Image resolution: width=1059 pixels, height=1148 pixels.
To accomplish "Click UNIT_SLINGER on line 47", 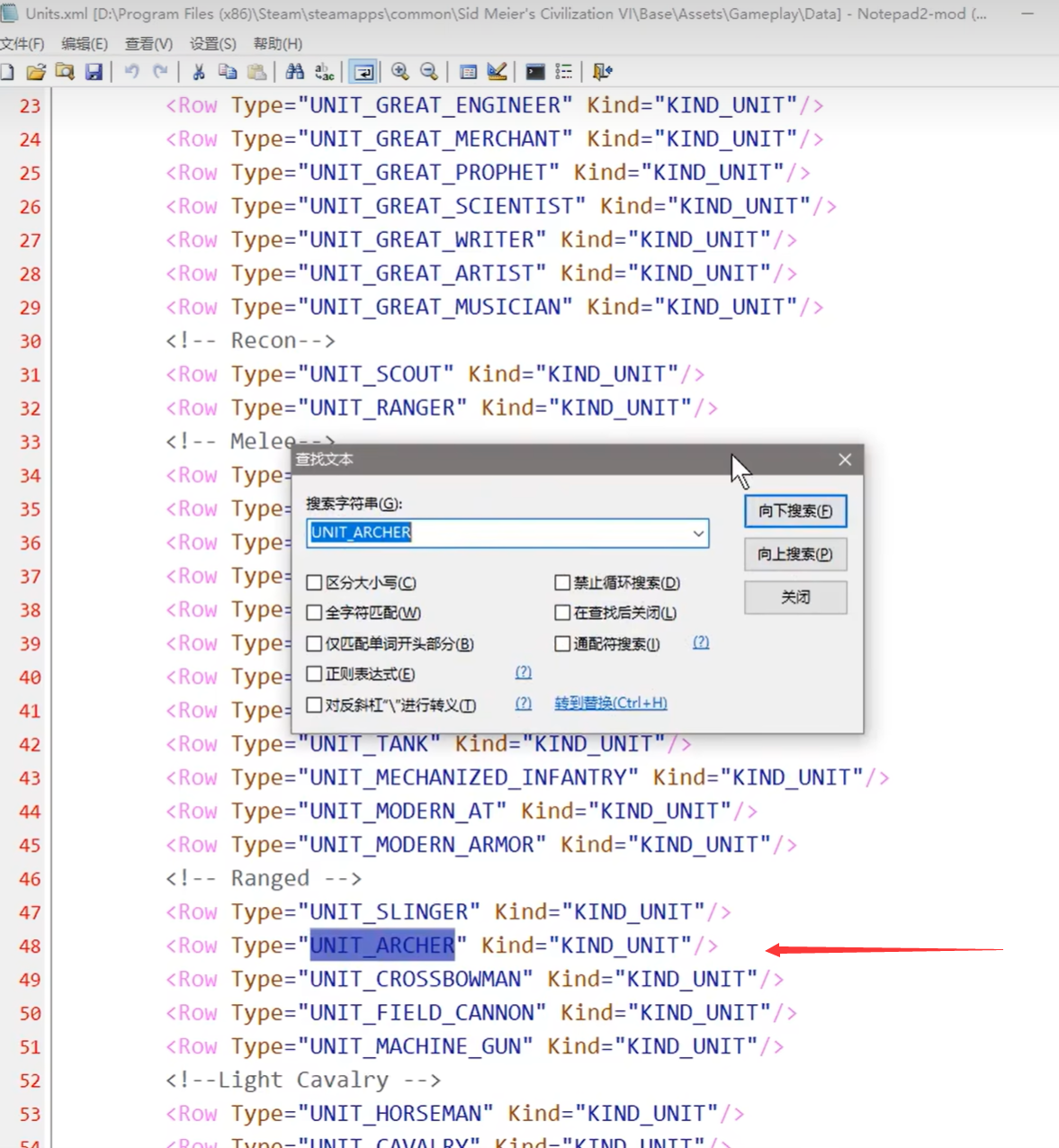I will tap(389, 912).
